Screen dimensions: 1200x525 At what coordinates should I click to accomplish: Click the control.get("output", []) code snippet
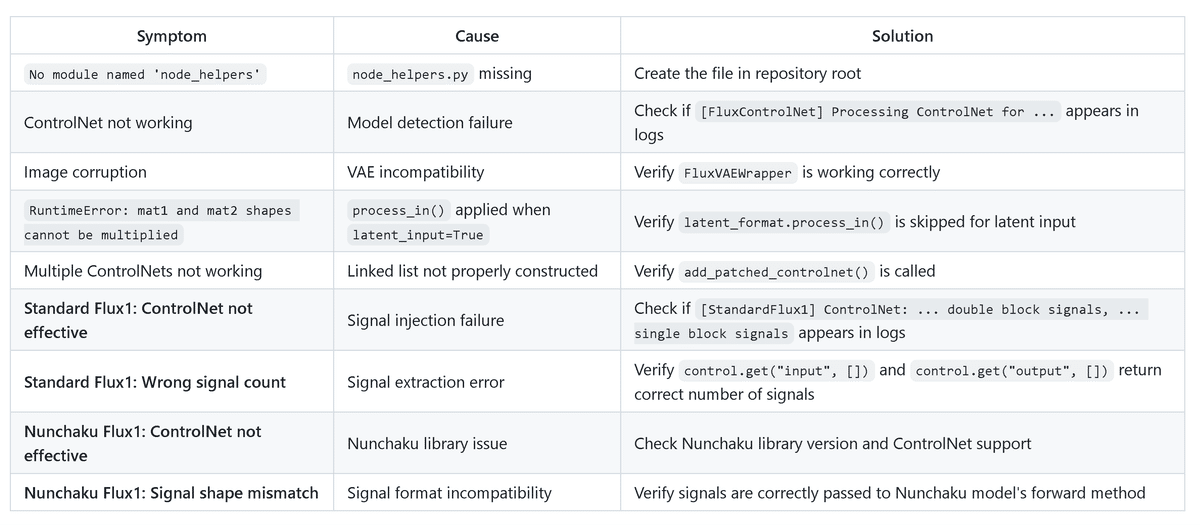[1011, 371]
